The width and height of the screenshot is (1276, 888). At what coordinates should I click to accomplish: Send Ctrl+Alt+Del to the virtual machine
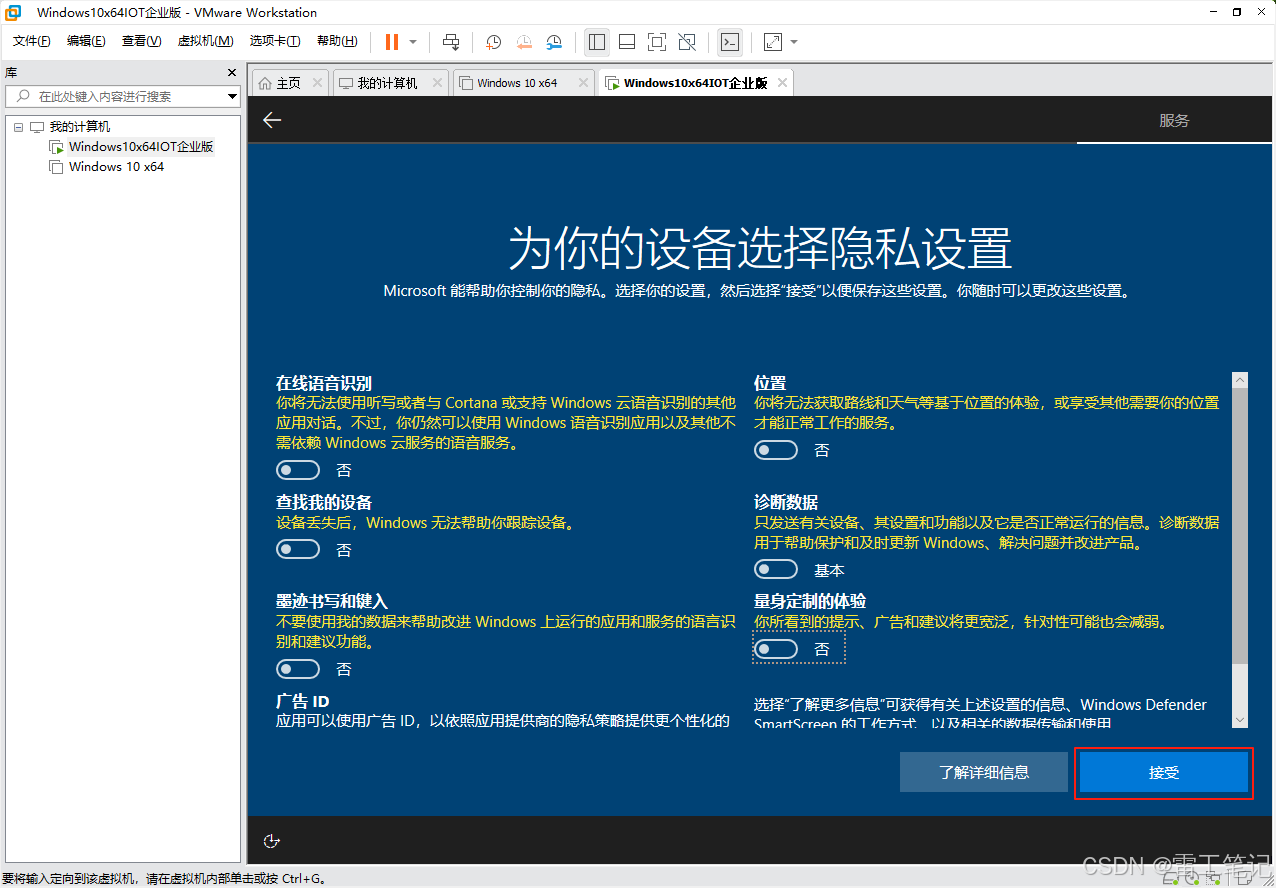(451, 42)
